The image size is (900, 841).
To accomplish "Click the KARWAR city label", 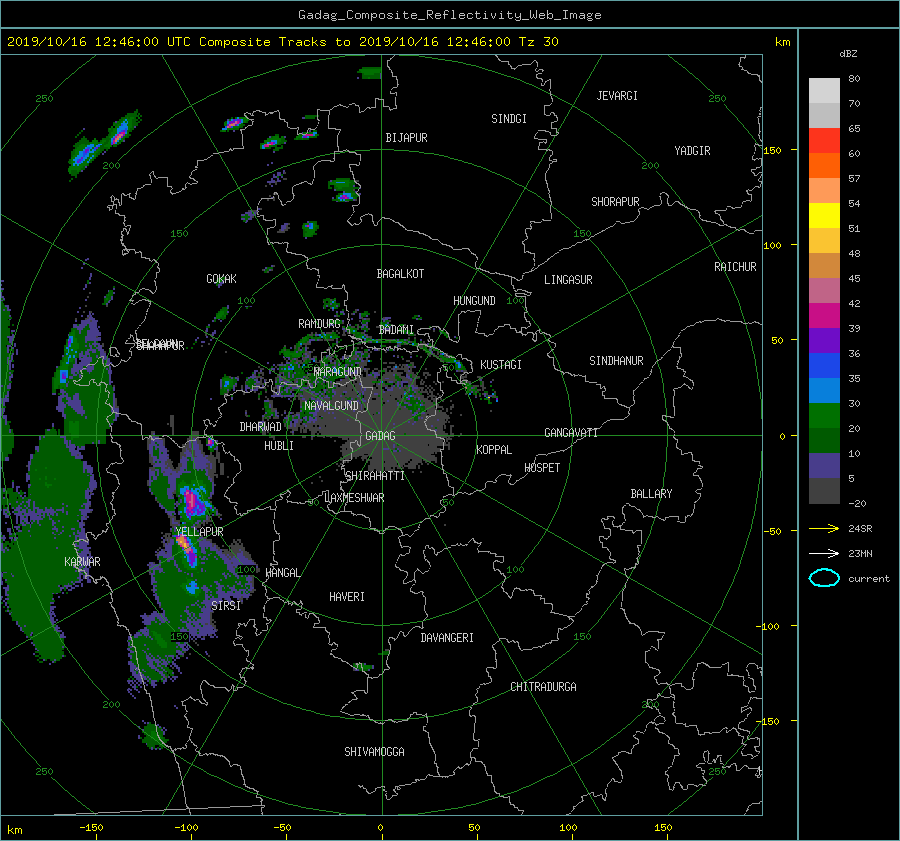I will [x=82, y=562].
